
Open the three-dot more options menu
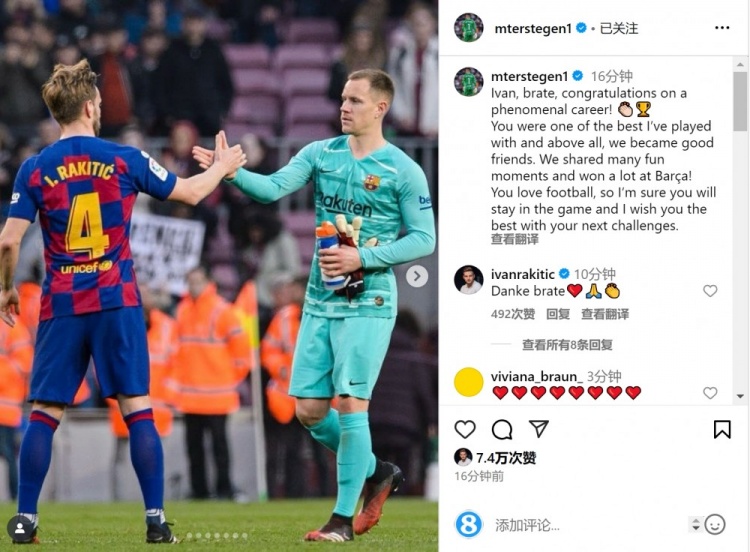pyautogui.click(x=722, y=28)
